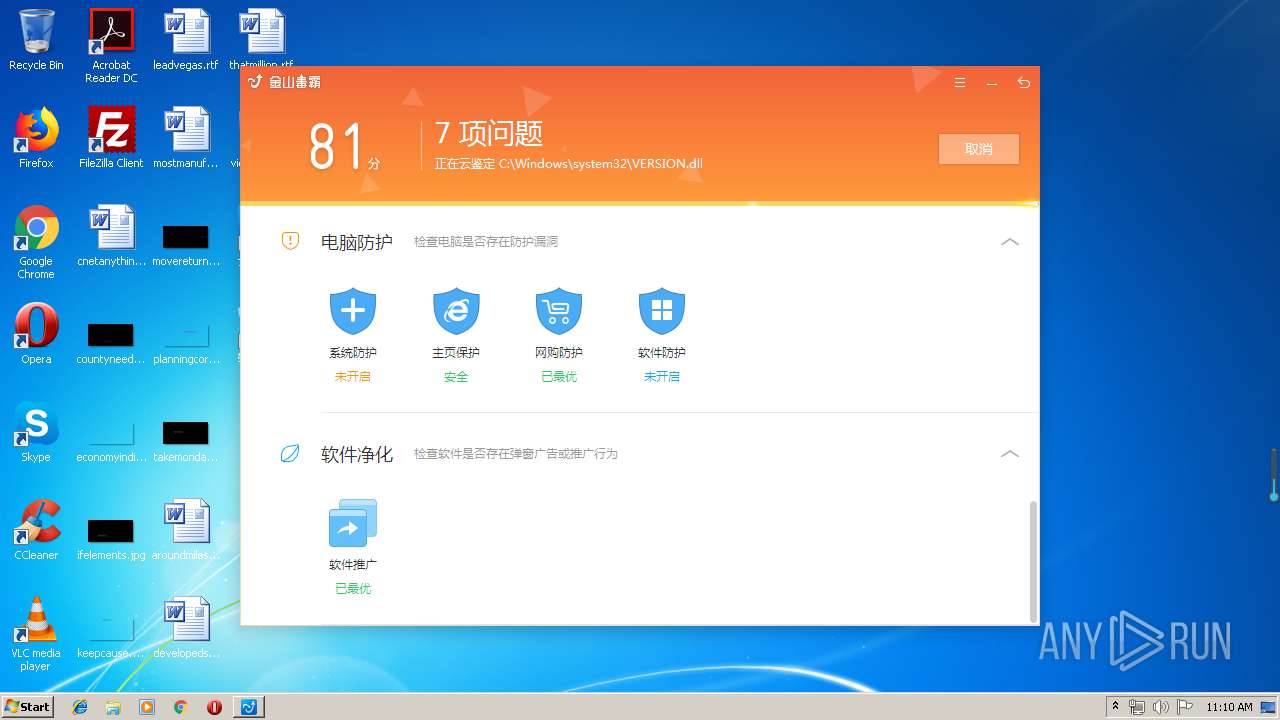Select the 网购防护 shopping cart shield
Image resolution: width=1280 pixels, height=720 pixels.
(559, 311)
